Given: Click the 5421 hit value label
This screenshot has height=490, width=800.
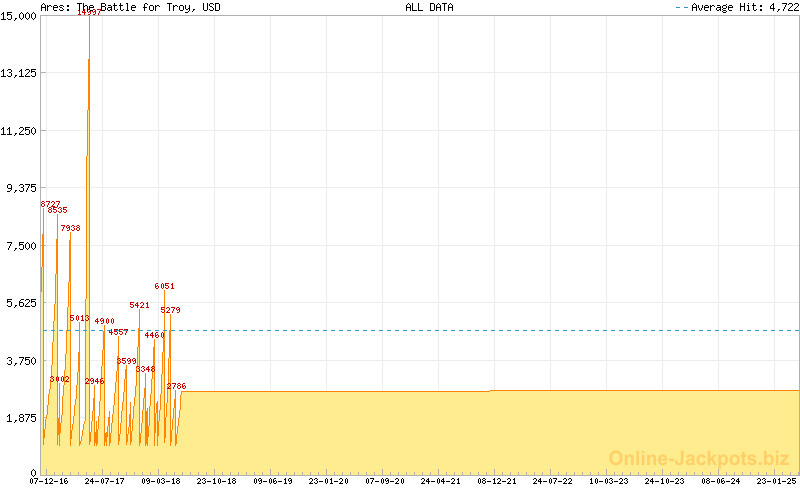Looking at the screenshot, I should coord(140,305).
